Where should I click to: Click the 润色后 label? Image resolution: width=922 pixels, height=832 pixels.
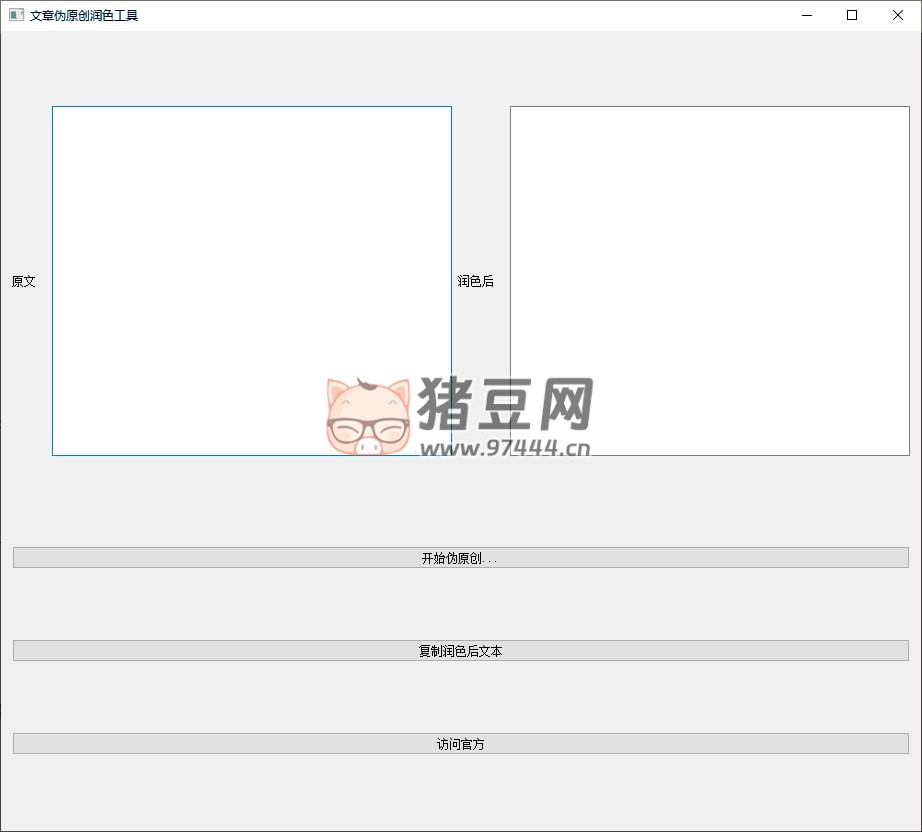tap(475, 281)
